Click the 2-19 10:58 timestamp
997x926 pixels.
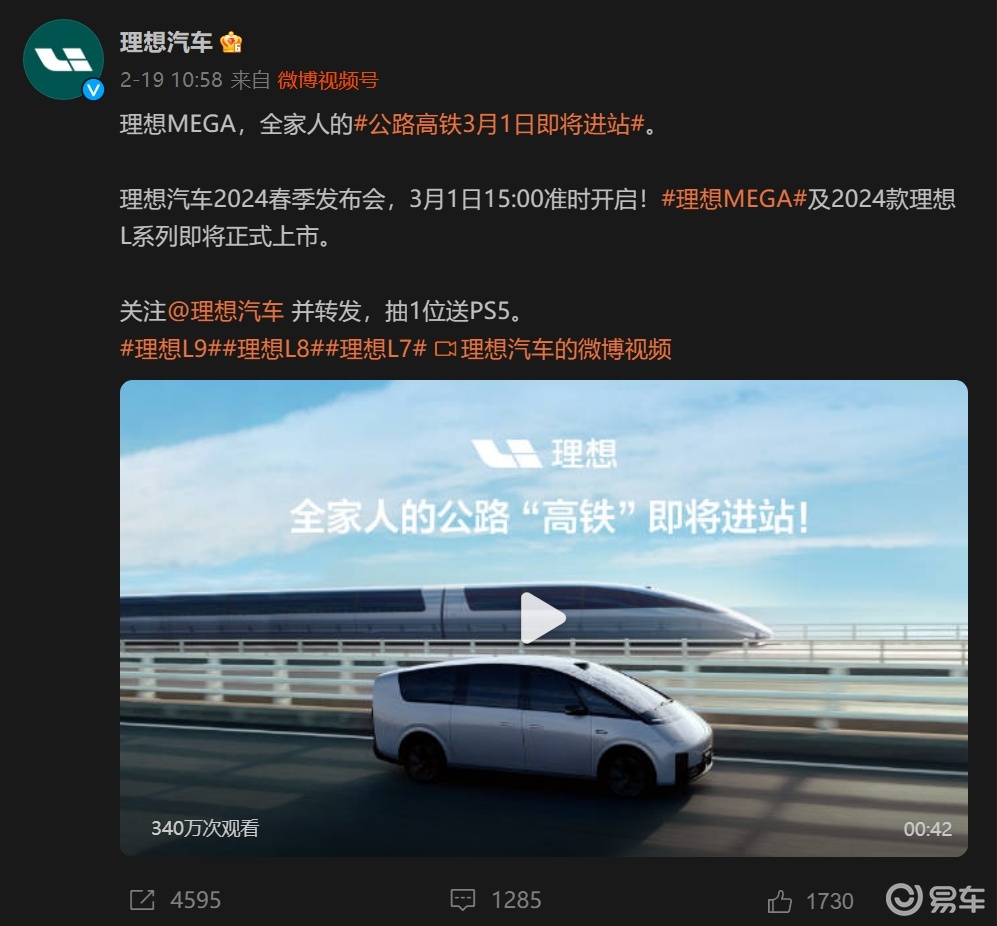coord(171,80)
